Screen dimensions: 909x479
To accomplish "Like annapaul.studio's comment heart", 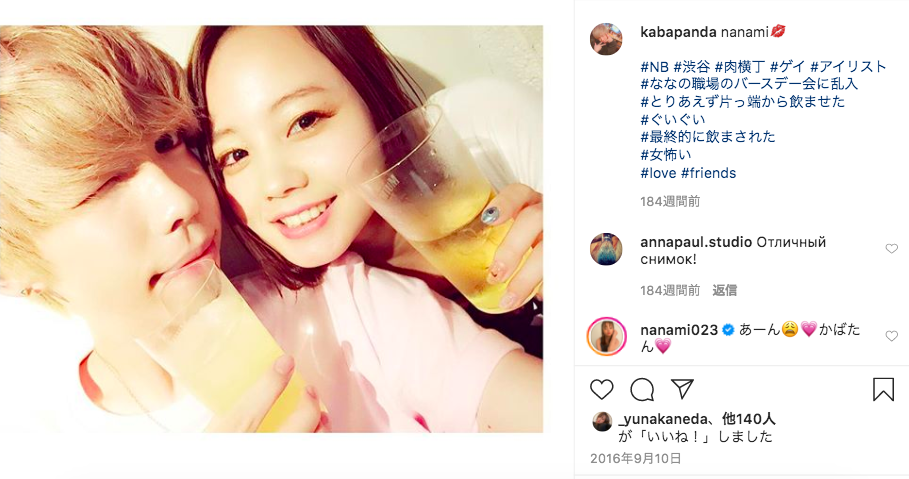I will coord(892,249).
